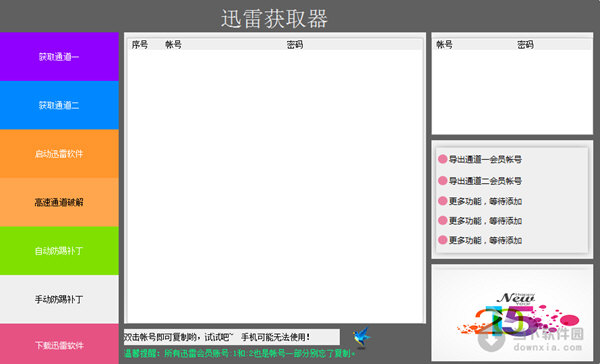Select the 导出通道一会员帐号 radio option

pos(480,159)
